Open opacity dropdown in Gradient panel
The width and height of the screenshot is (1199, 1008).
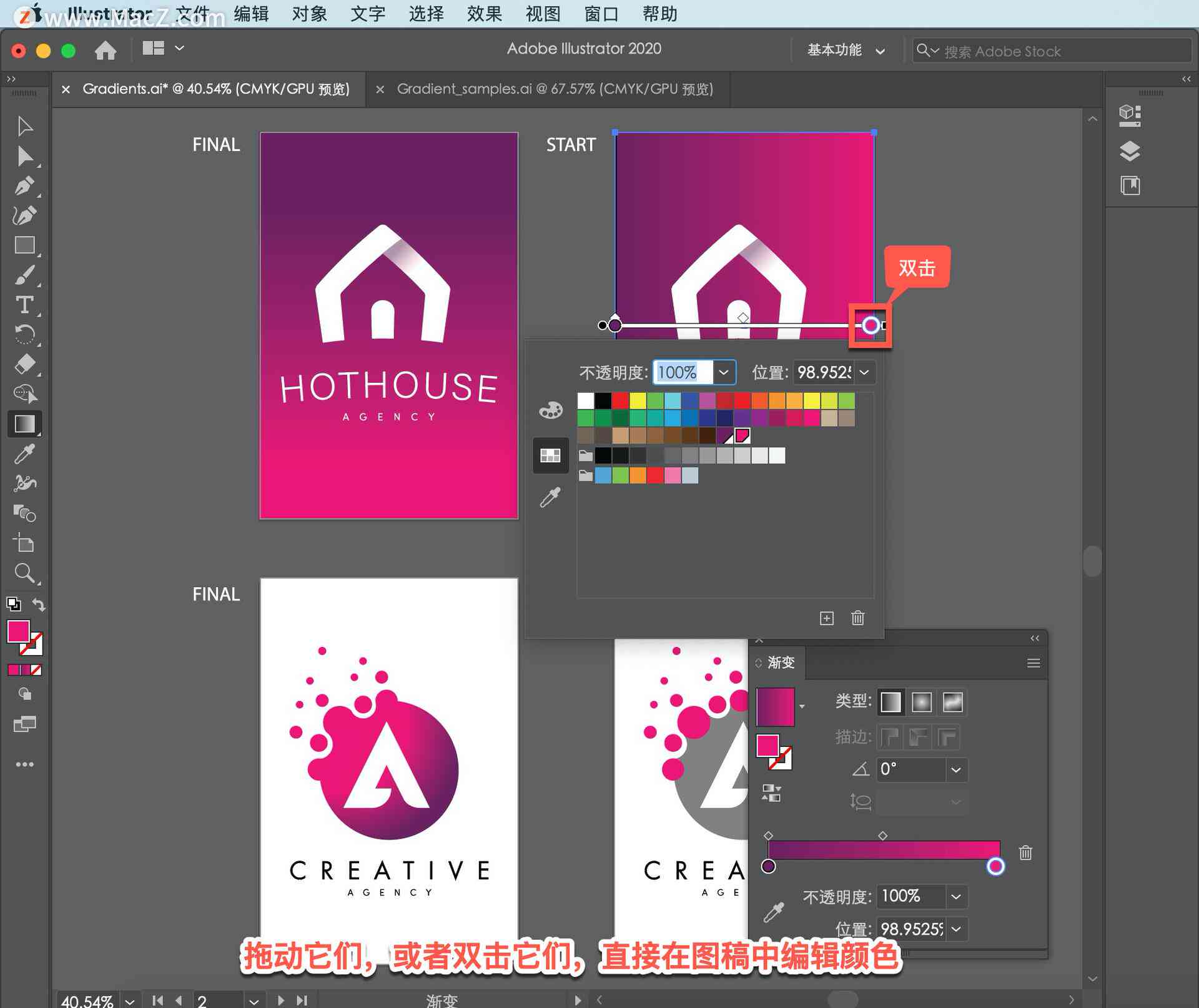tap(956, 897)
